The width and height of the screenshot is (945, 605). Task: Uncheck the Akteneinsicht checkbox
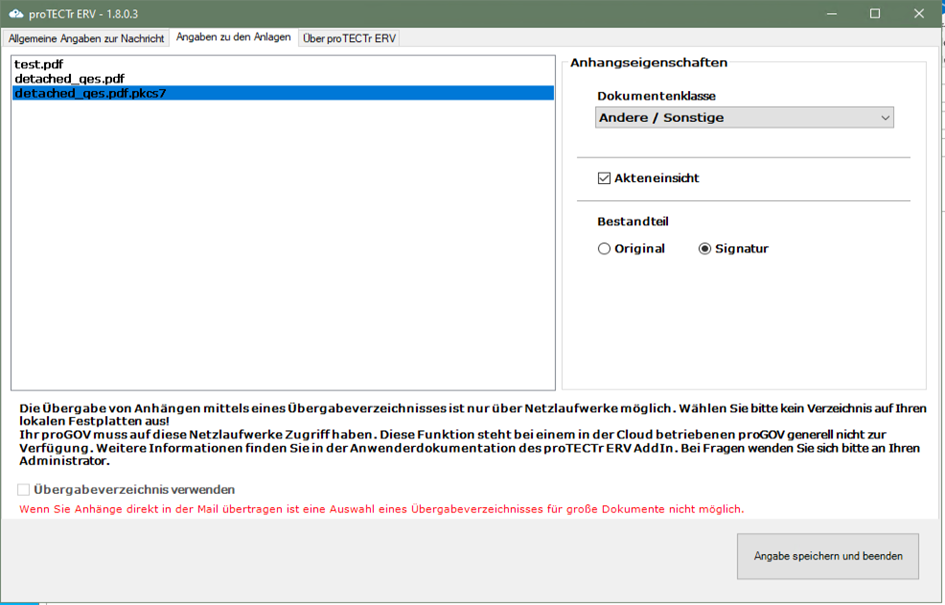[604, 178]
